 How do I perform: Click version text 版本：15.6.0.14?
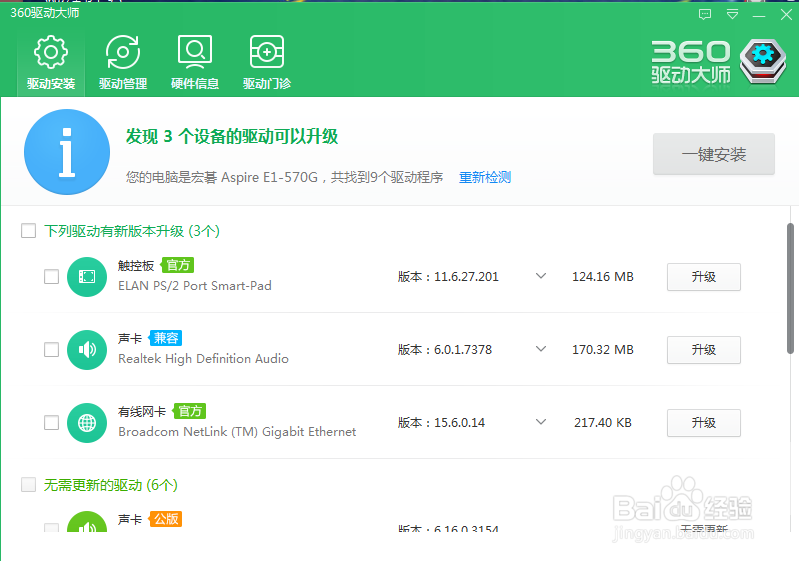(441, 422)
